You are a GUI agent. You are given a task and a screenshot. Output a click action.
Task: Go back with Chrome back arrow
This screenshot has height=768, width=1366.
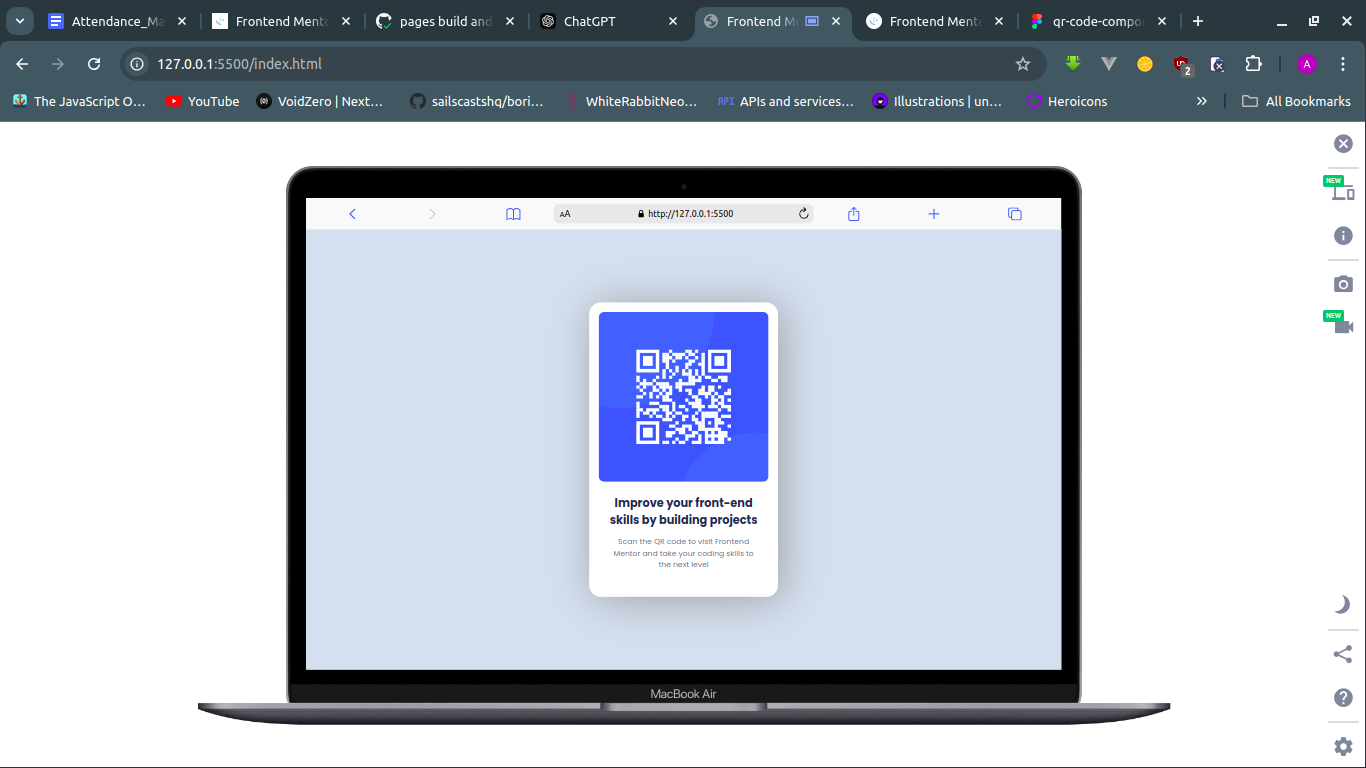22,64
